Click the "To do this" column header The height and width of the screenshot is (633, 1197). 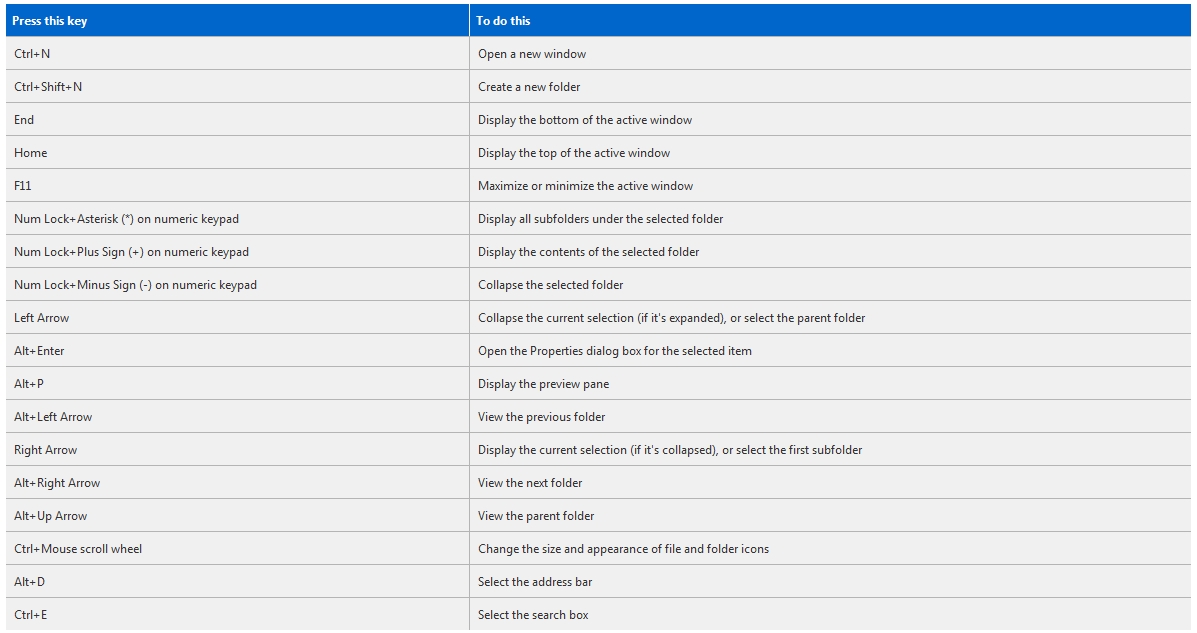(x=503, y=21)
